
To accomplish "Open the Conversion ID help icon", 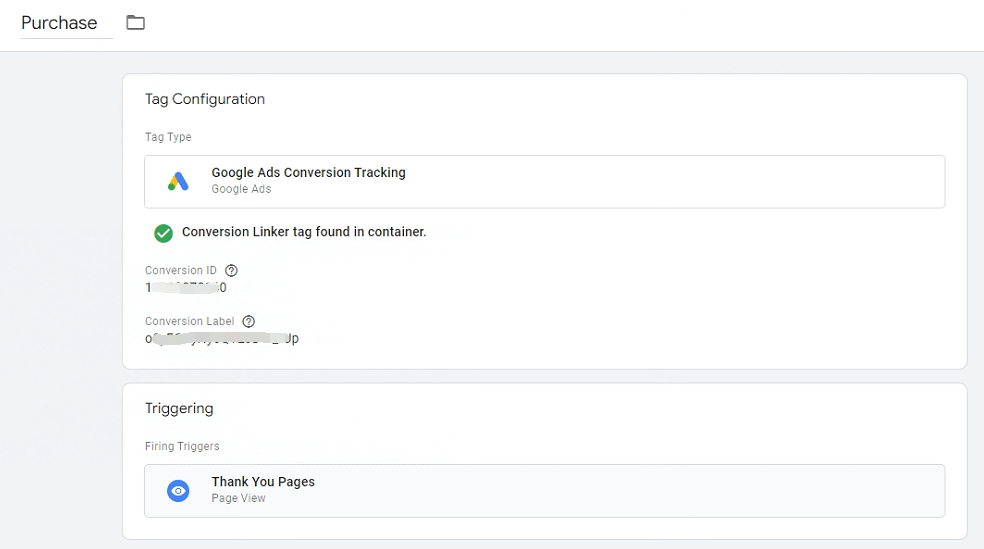I will (x=232, y=270).
